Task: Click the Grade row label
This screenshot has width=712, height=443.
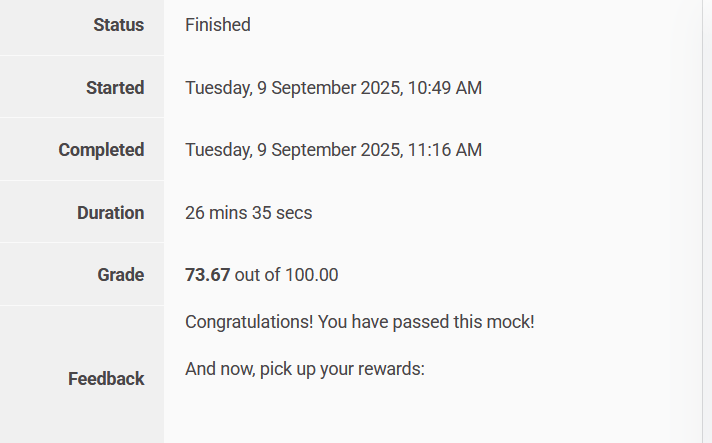Action: [x=120, y=275]
